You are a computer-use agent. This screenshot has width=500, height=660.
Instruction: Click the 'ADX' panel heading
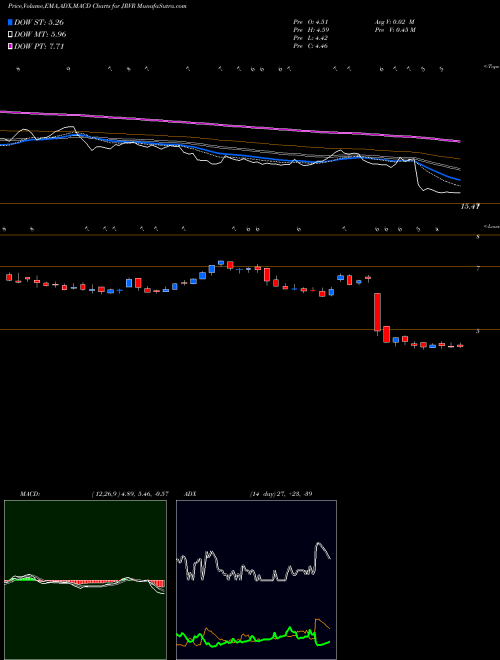(x=191, y=494)
